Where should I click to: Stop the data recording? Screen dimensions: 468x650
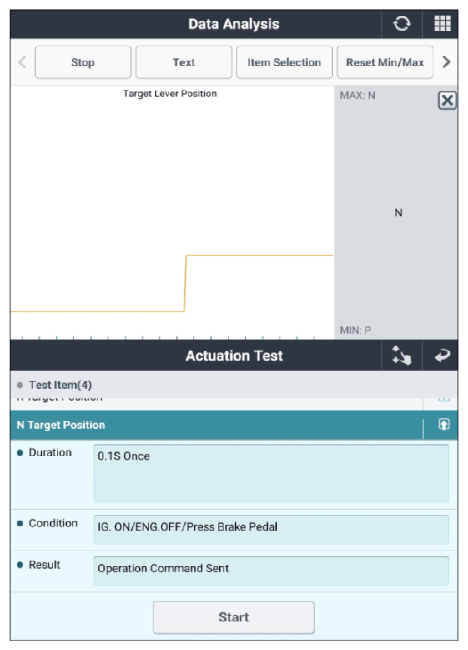[83, 62]
